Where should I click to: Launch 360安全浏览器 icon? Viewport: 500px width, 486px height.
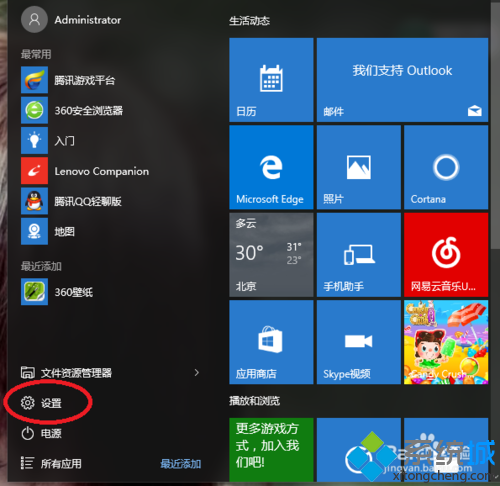(34, 110)
